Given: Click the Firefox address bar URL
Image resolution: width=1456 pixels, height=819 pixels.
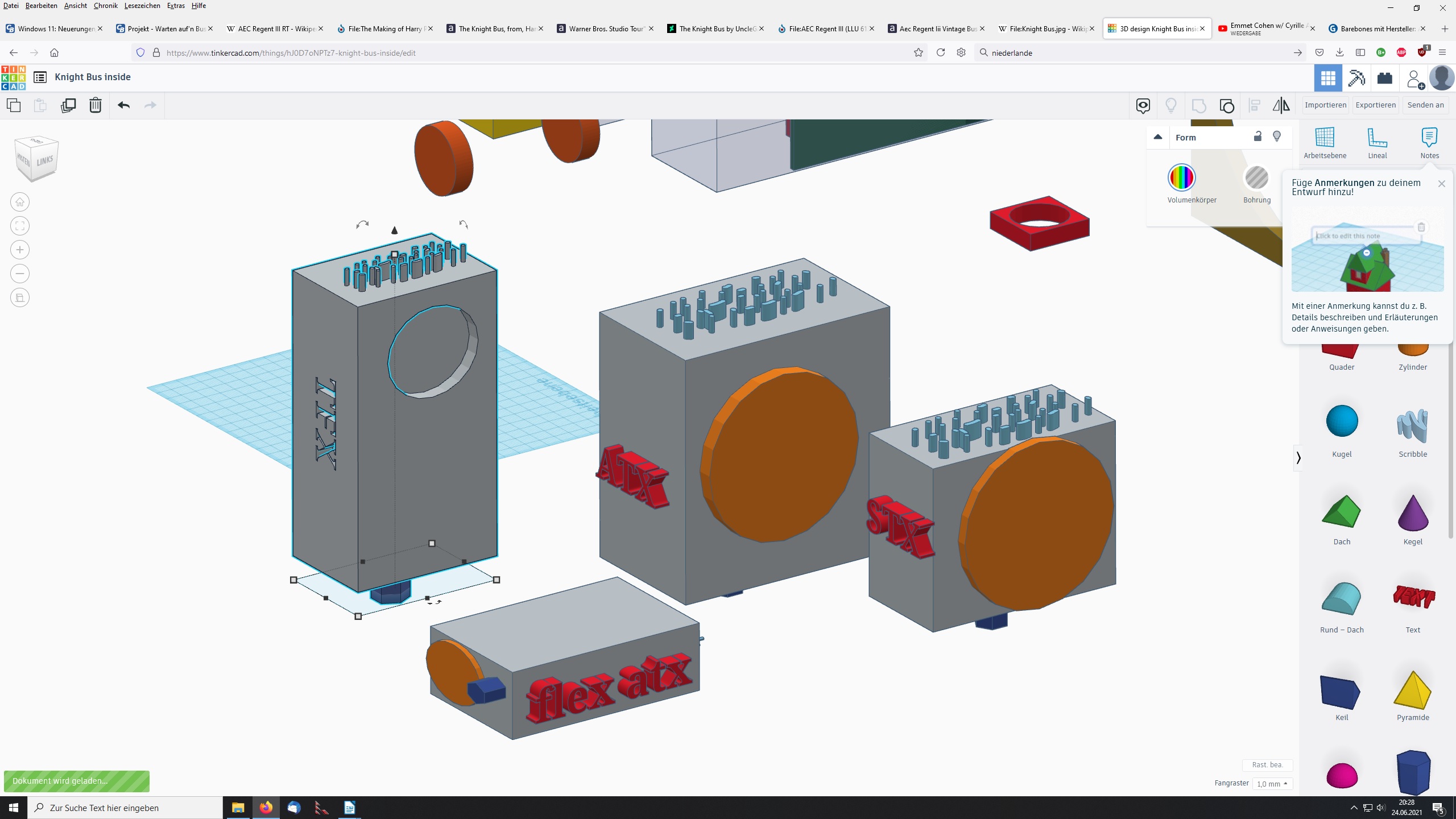Looking at the screenshot, I should [x=291, y=53].
